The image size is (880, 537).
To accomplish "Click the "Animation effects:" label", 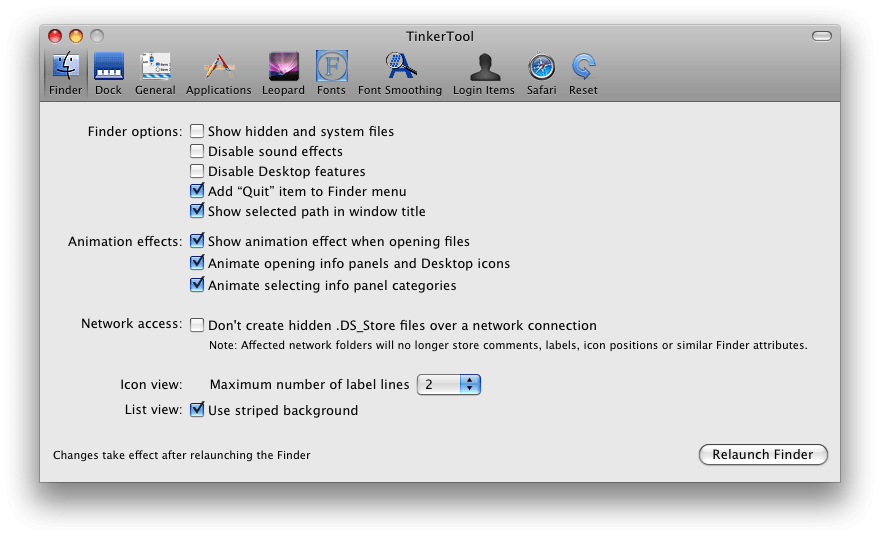I will tap(125, 241).
